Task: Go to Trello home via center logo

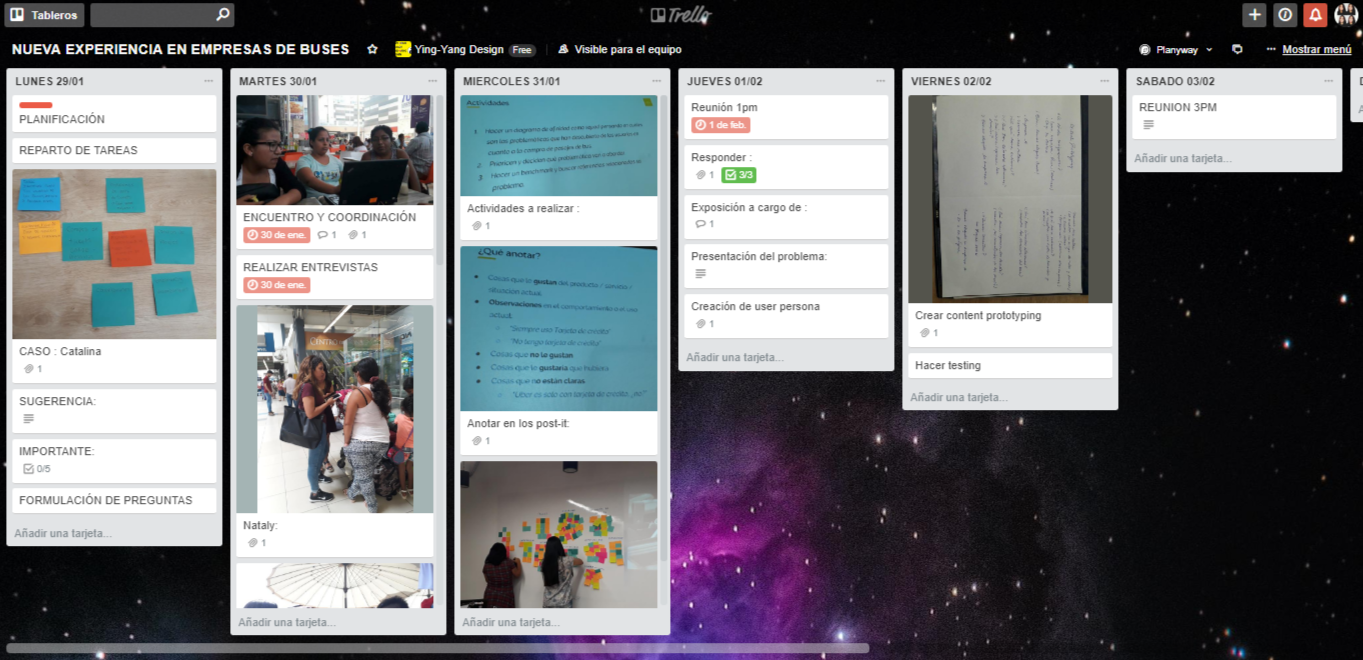Action: coord(681,15)
